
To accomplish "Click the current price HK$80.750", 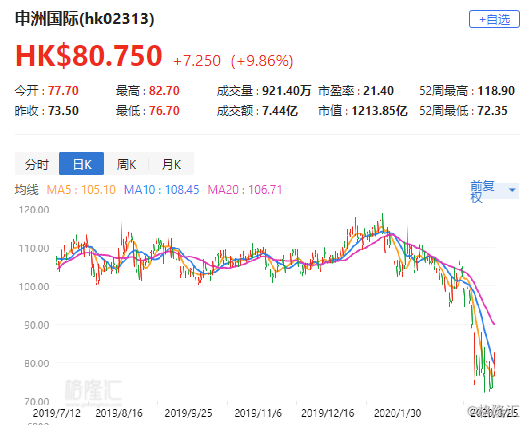I will 89,55.
